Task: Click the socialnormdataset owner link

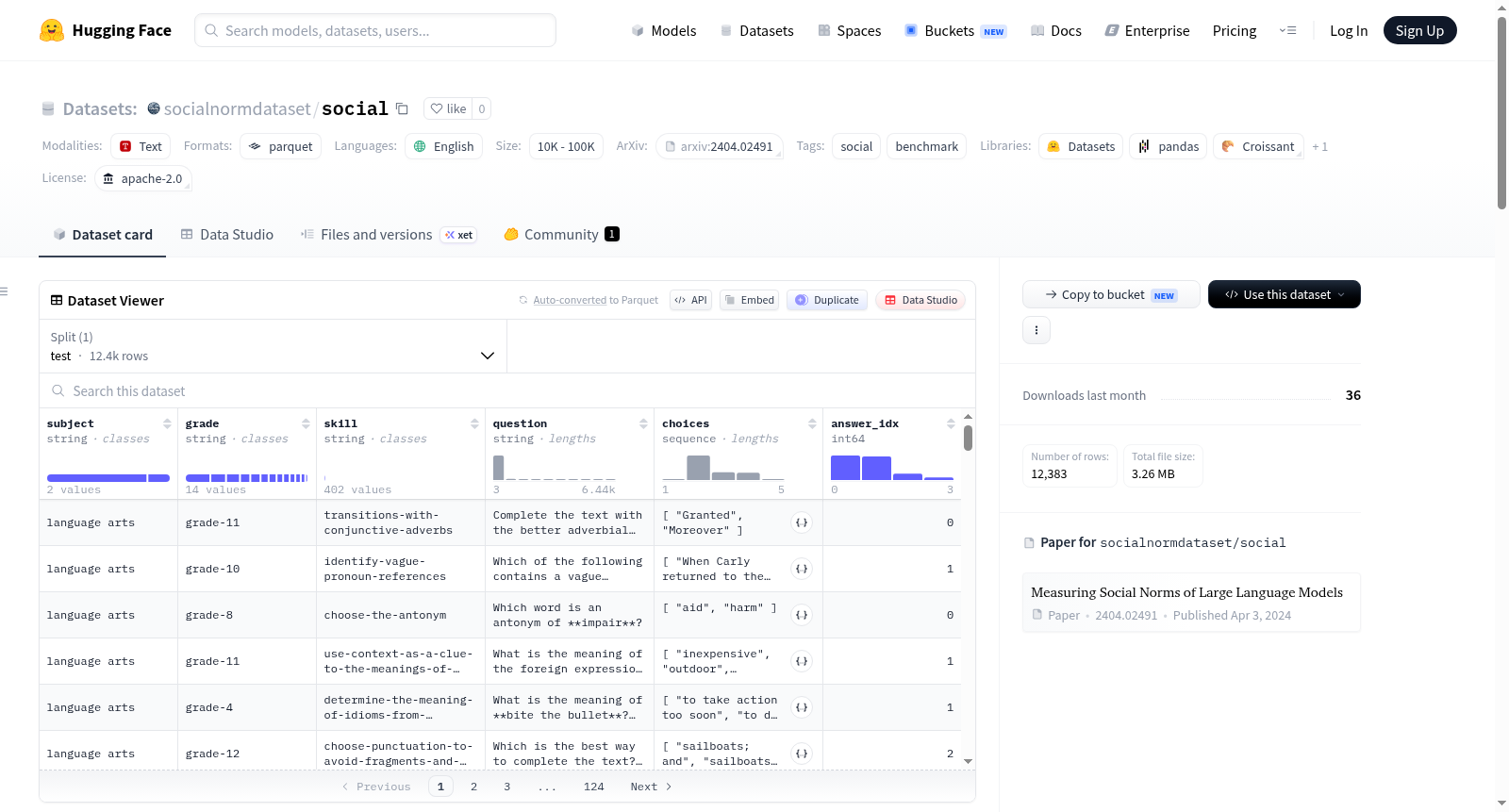Action: [237, 108]
